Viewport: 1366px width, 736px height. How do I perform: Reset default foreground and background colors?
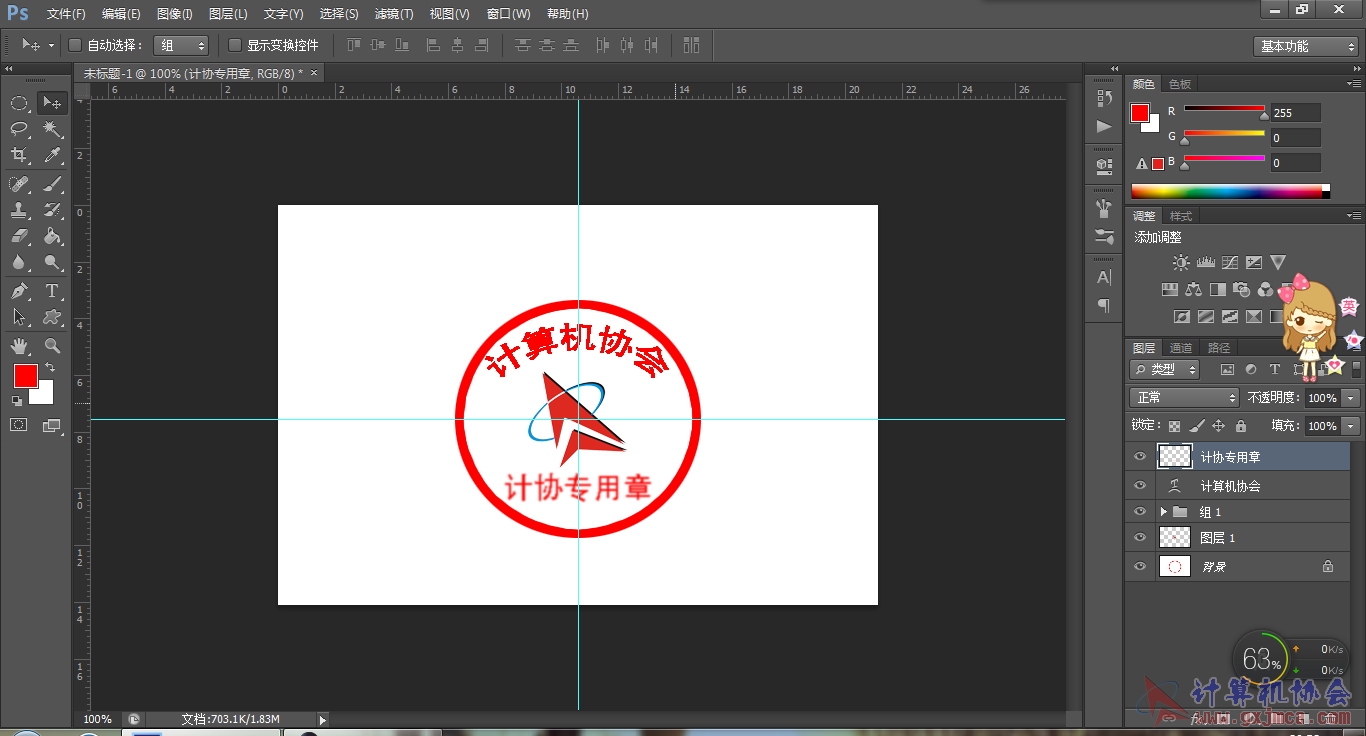tap(17, 400)
